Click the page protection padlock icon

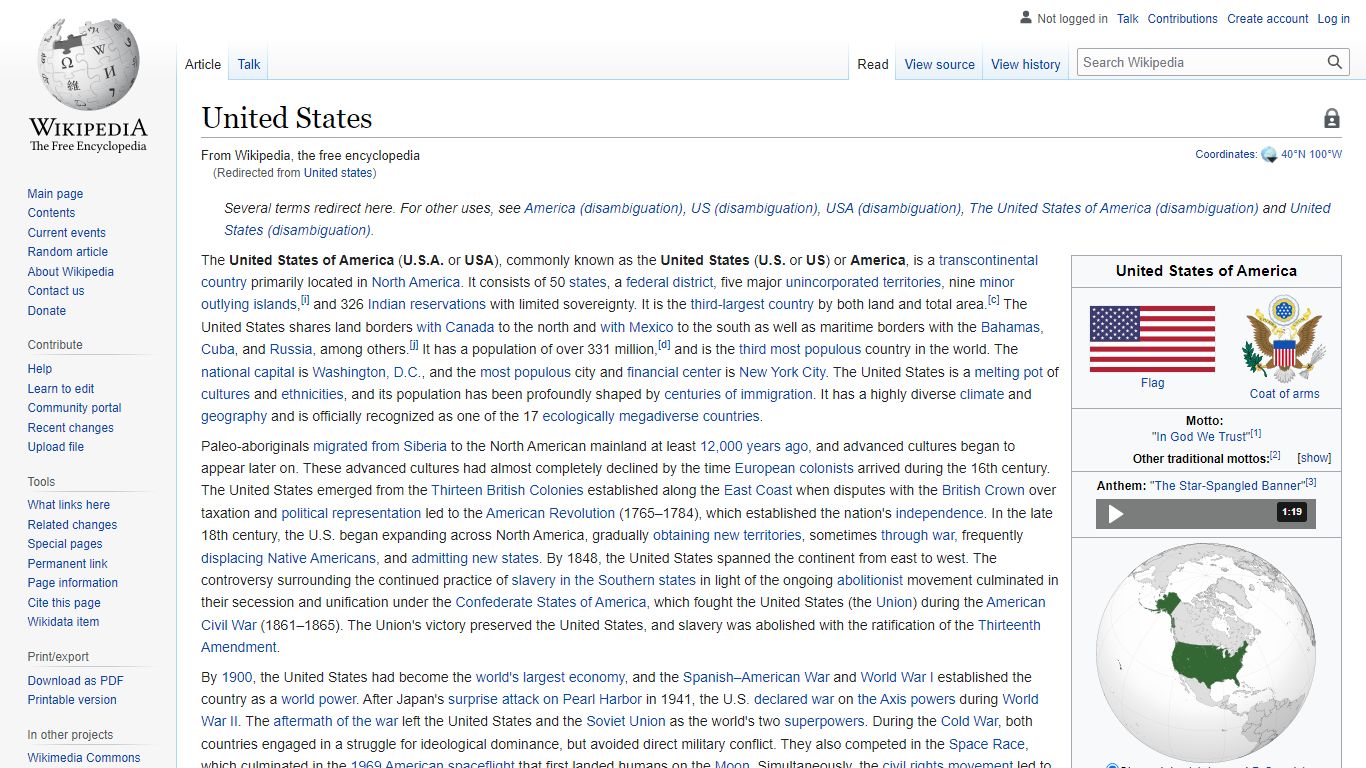point(1331,119)
